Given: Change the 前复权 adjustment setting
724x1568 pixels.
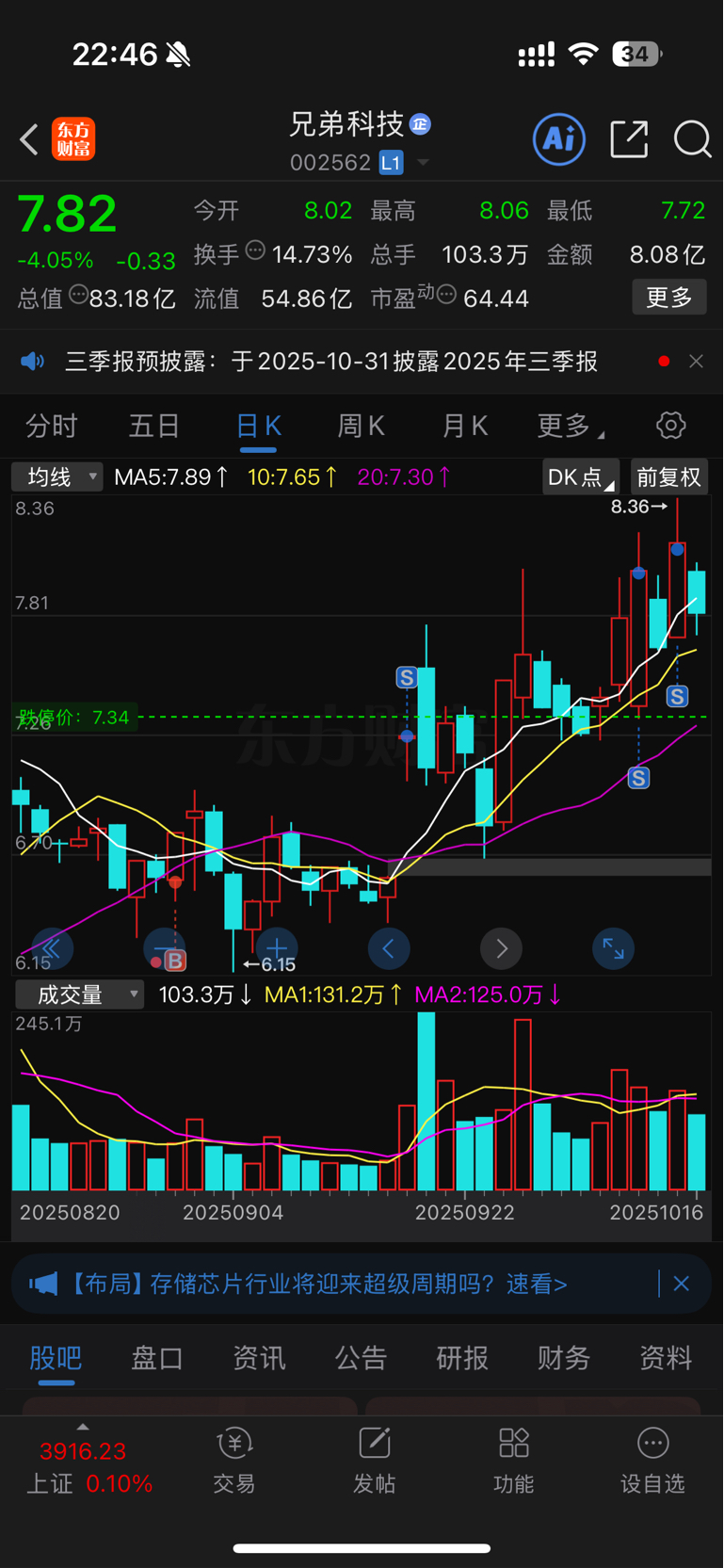Looking at the screenshot, I should 669,477.
